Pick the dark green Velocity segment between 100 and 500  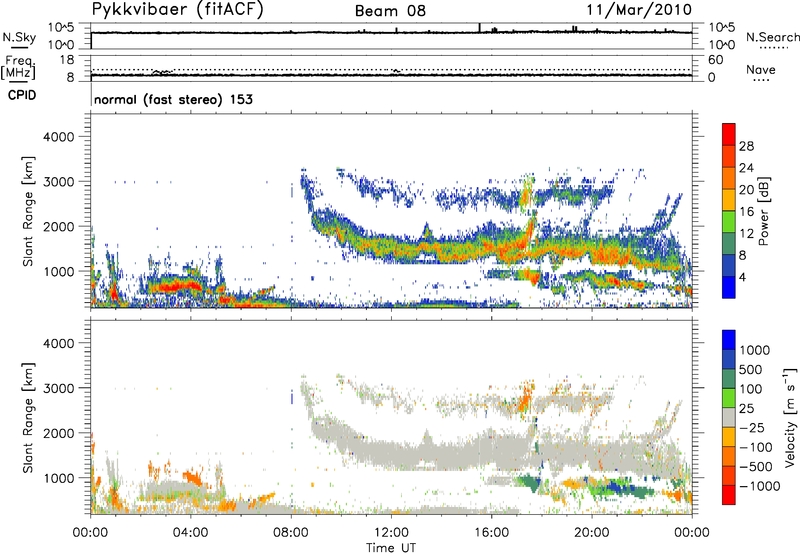729,379
